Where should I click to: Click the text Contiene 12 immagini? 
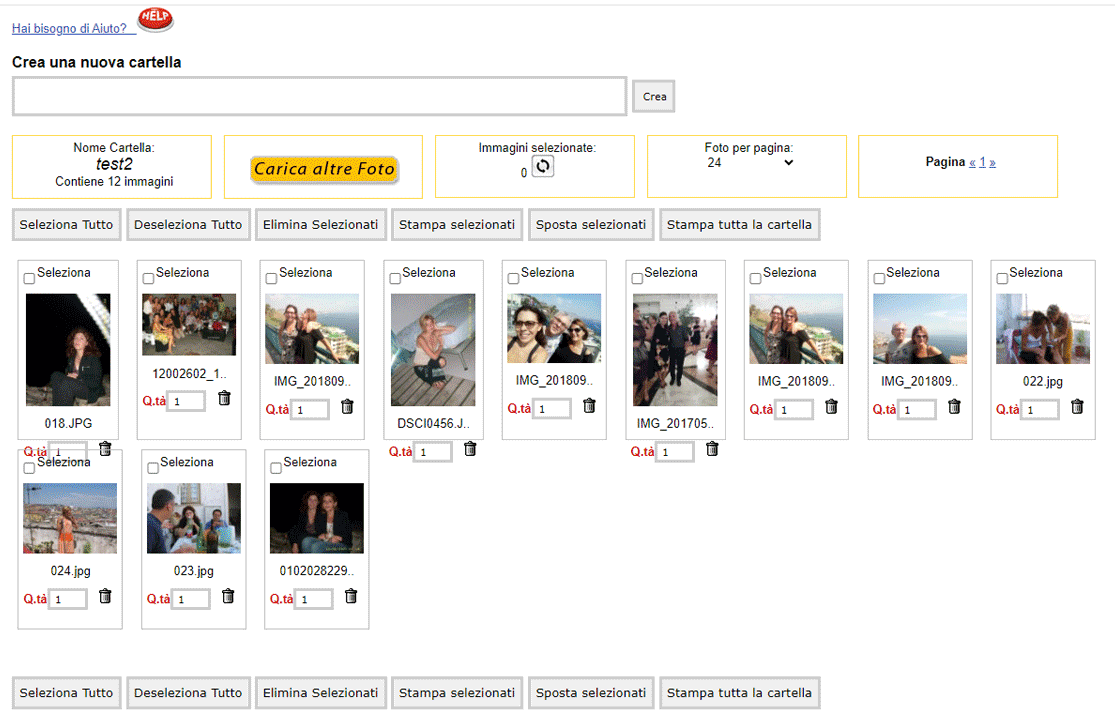(114, 182)
